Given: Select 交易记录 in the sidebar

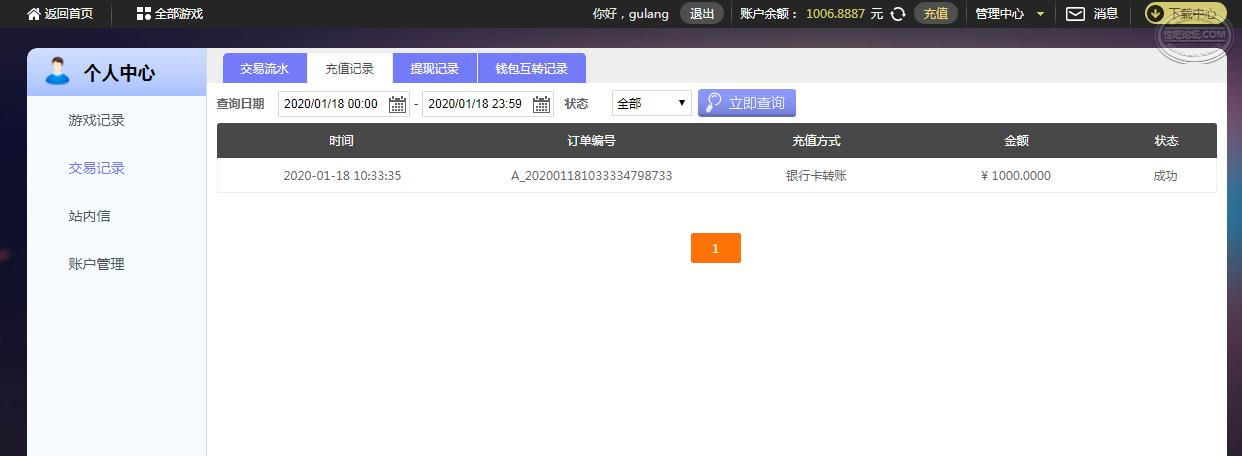Looking at the screenshot, I should 97,168.
